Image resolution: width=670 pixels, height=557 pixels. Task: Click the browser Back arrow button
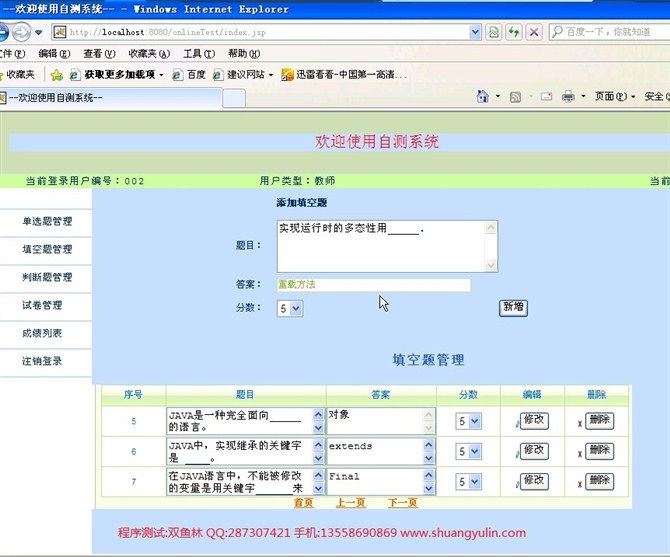click(3, 32)
